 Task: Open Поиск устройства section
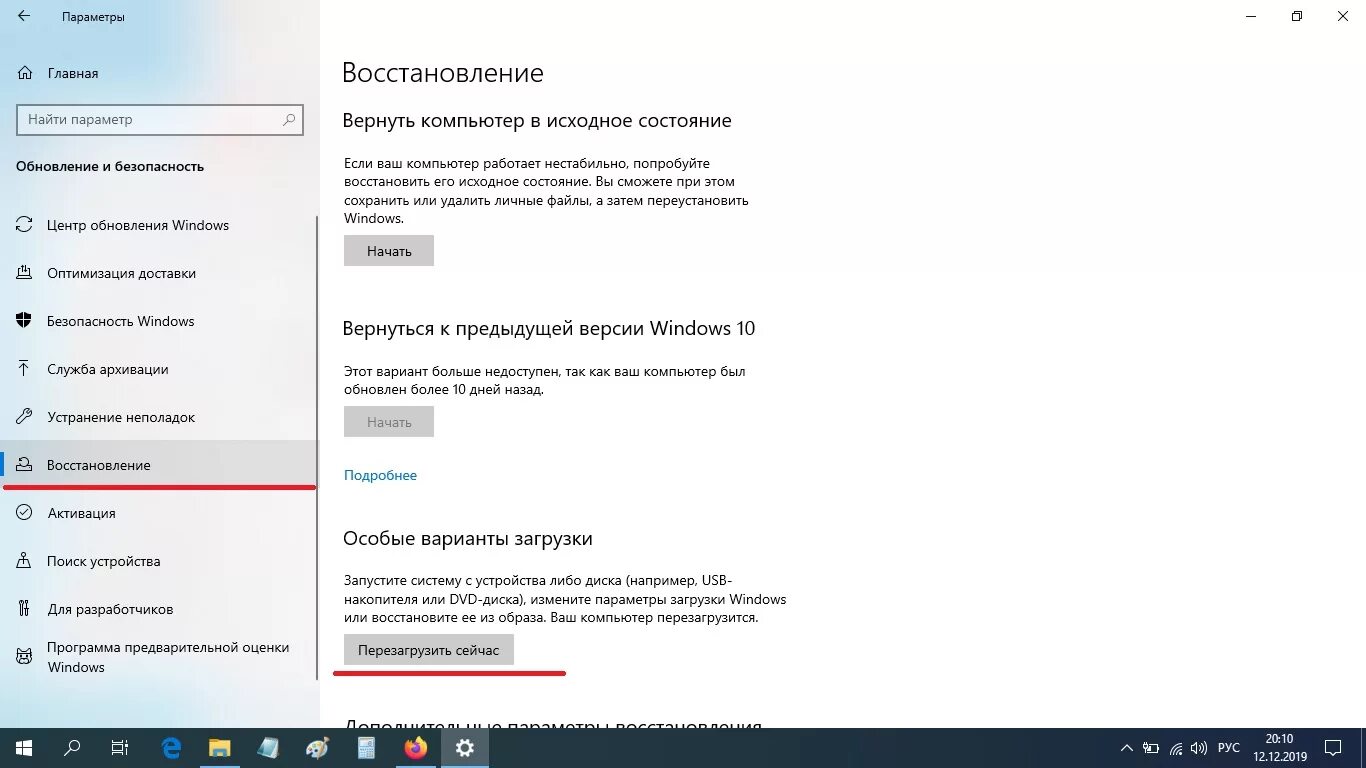click(x=160, y=561)
